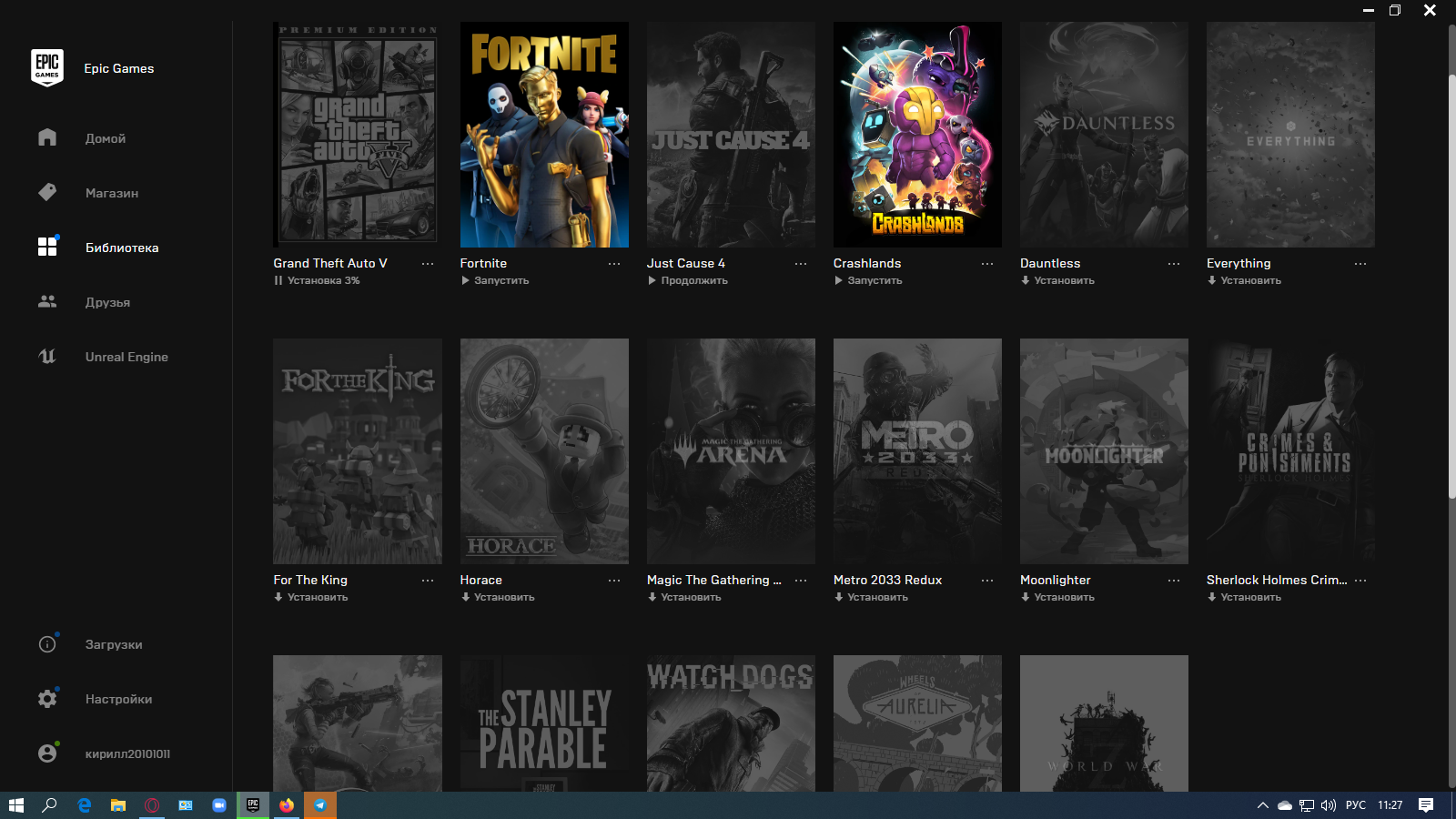Open the Домой home icon
1456x819 pixels.
pos(47,137)
